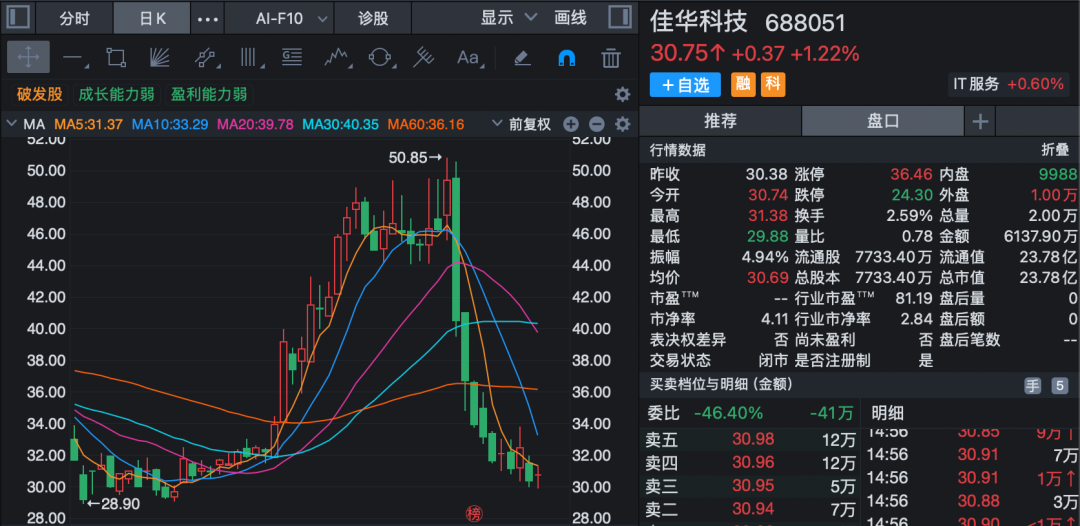Open the IT服务 sector link
This screenshot has height=526, width=1080.
tap(1009, 85)
